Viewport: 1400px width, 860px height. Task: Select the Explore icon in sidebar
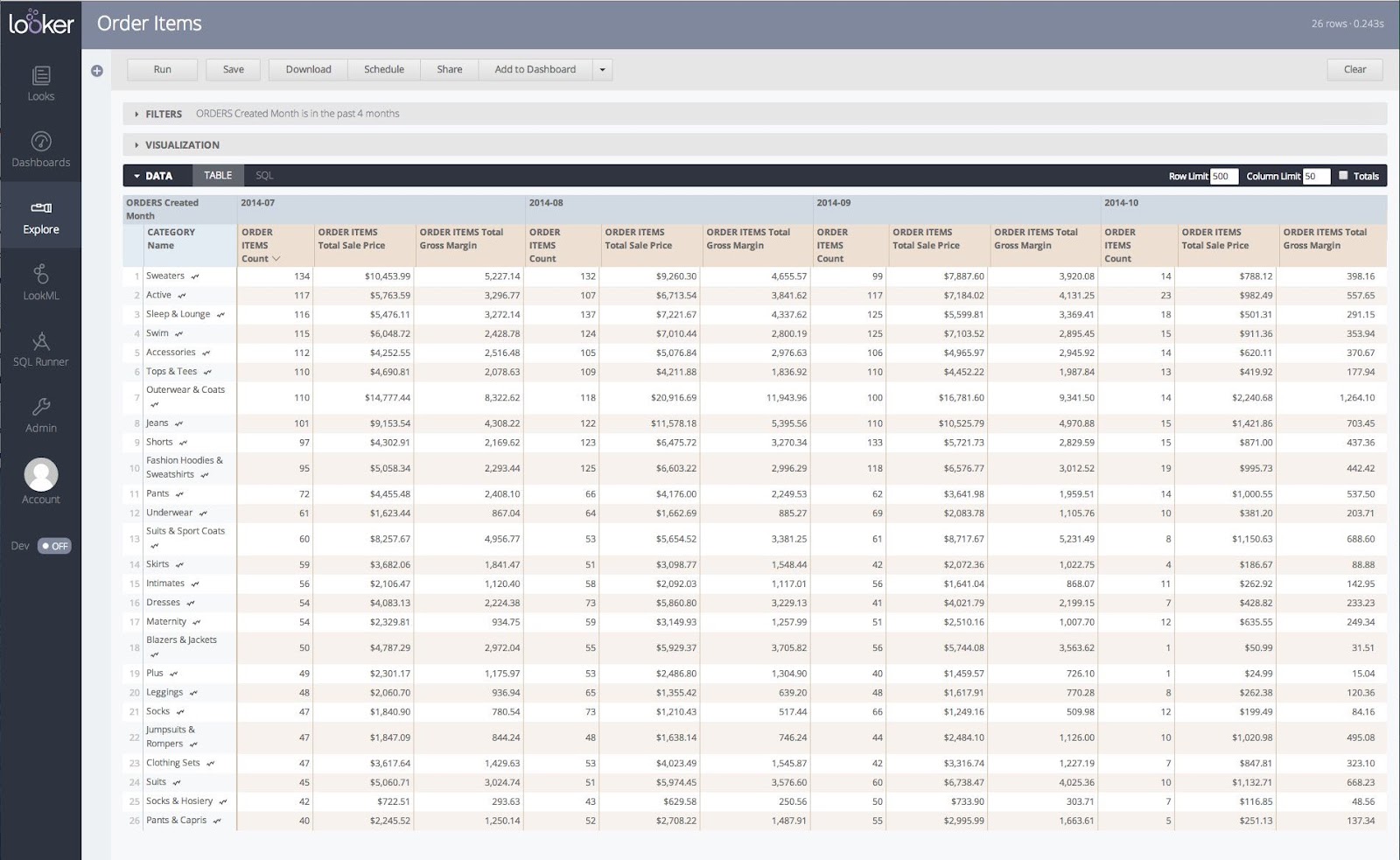click(40, 216)
